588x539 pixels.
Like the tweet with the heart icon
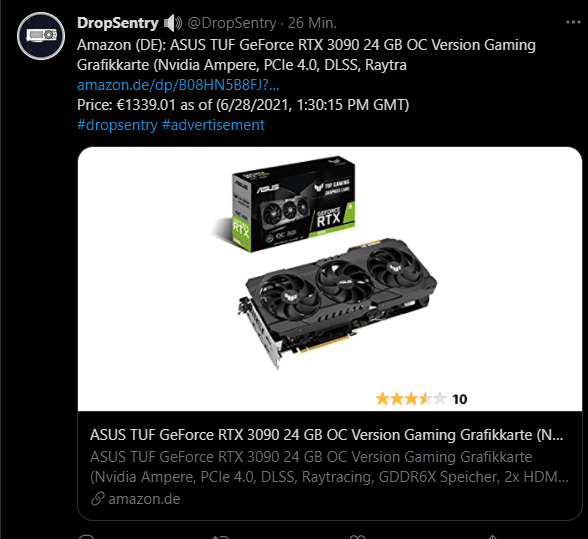(x=357, y=537)
